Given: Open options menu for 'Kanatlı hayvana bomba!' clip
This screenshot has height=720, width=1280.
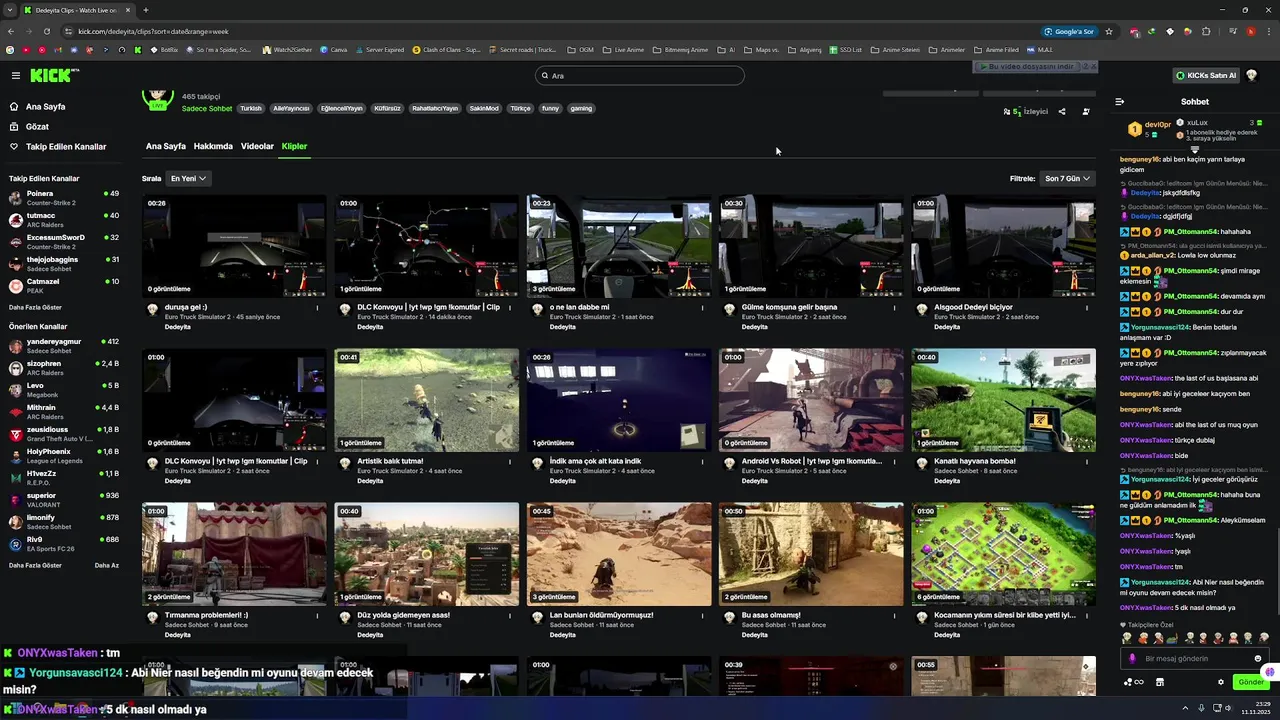Looking at the screenshot, I should 1087,462.
